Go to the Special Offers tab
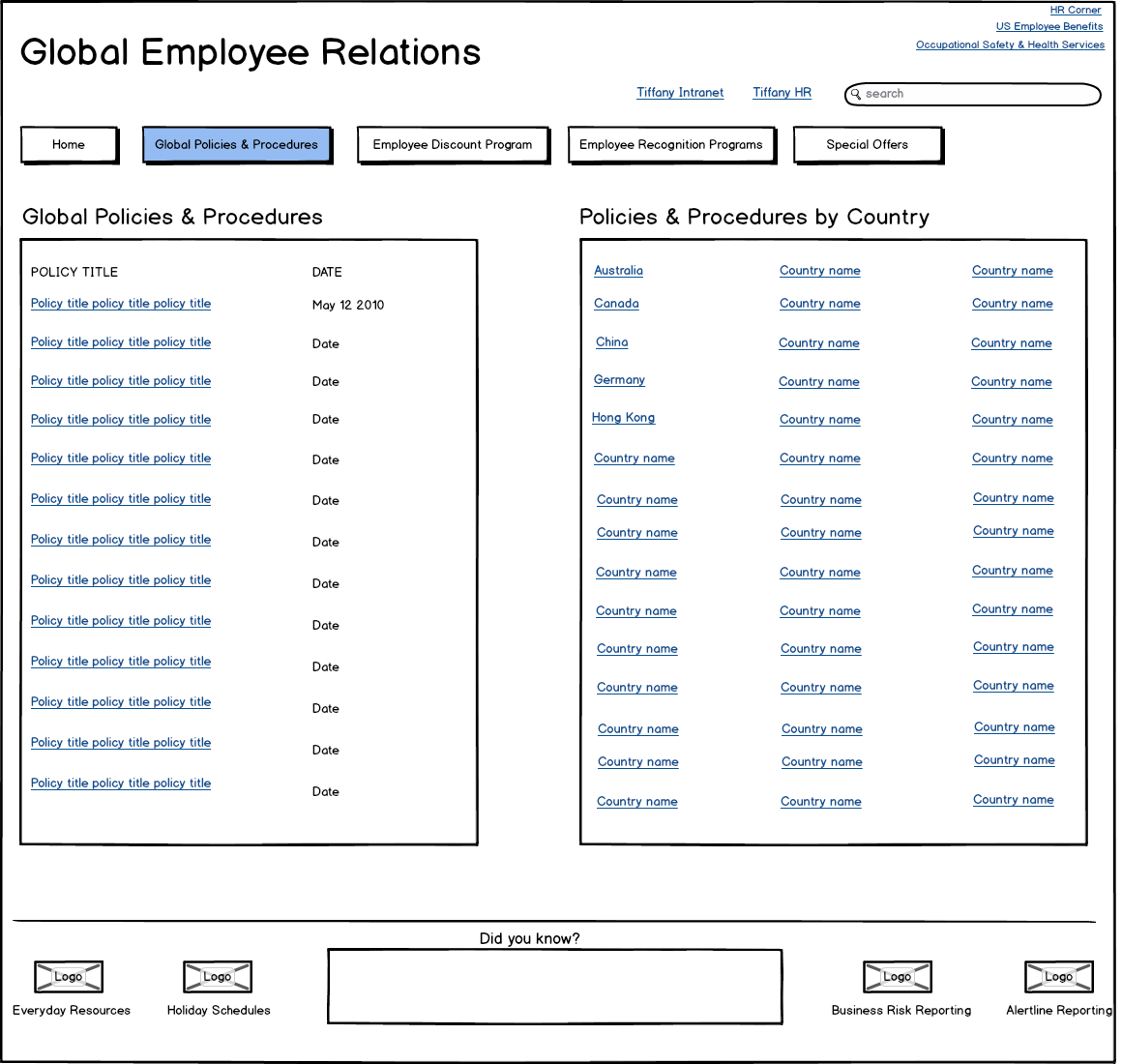Image resolution: width=1122 pixels, height=1064 pixels. (x=868, y=144)
